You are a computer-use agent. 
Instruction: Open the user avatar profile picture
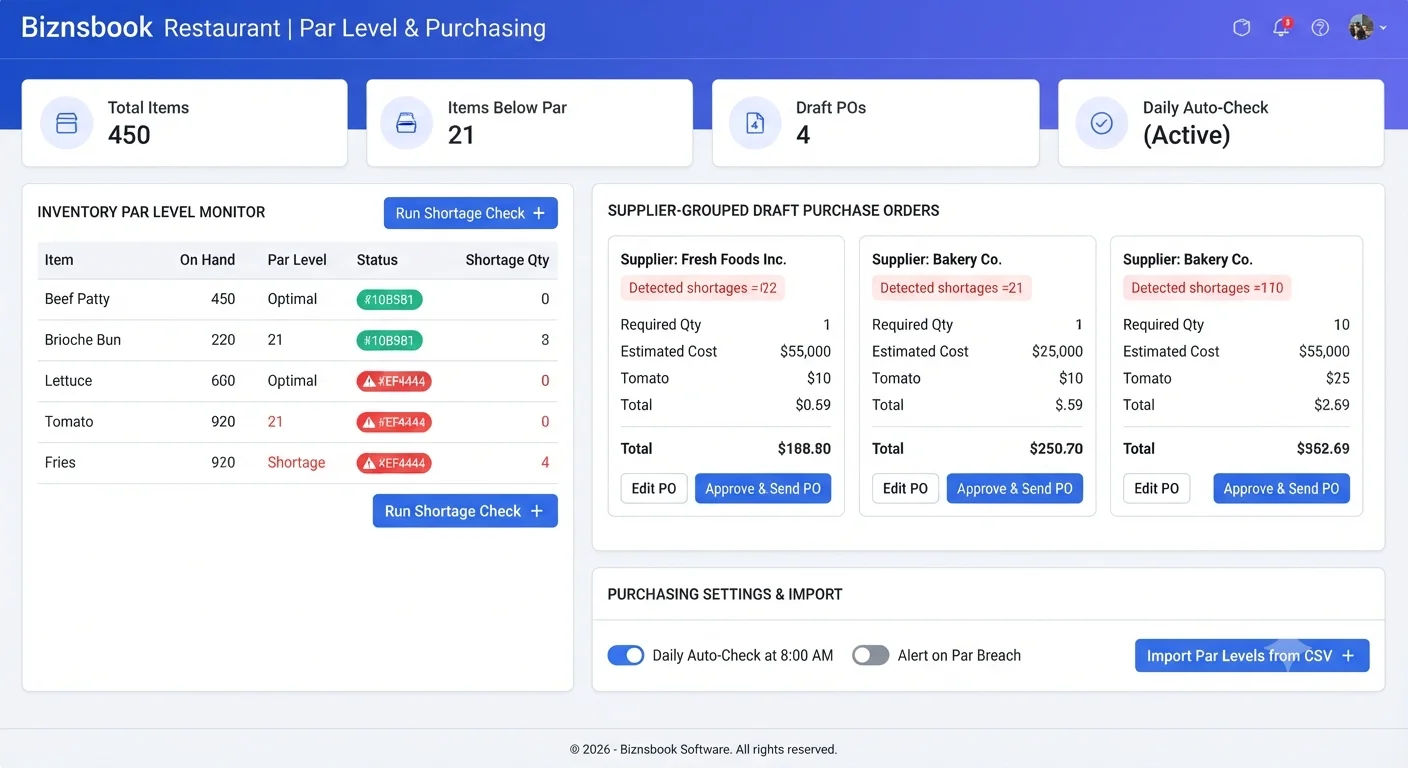tap(1361, 27)
